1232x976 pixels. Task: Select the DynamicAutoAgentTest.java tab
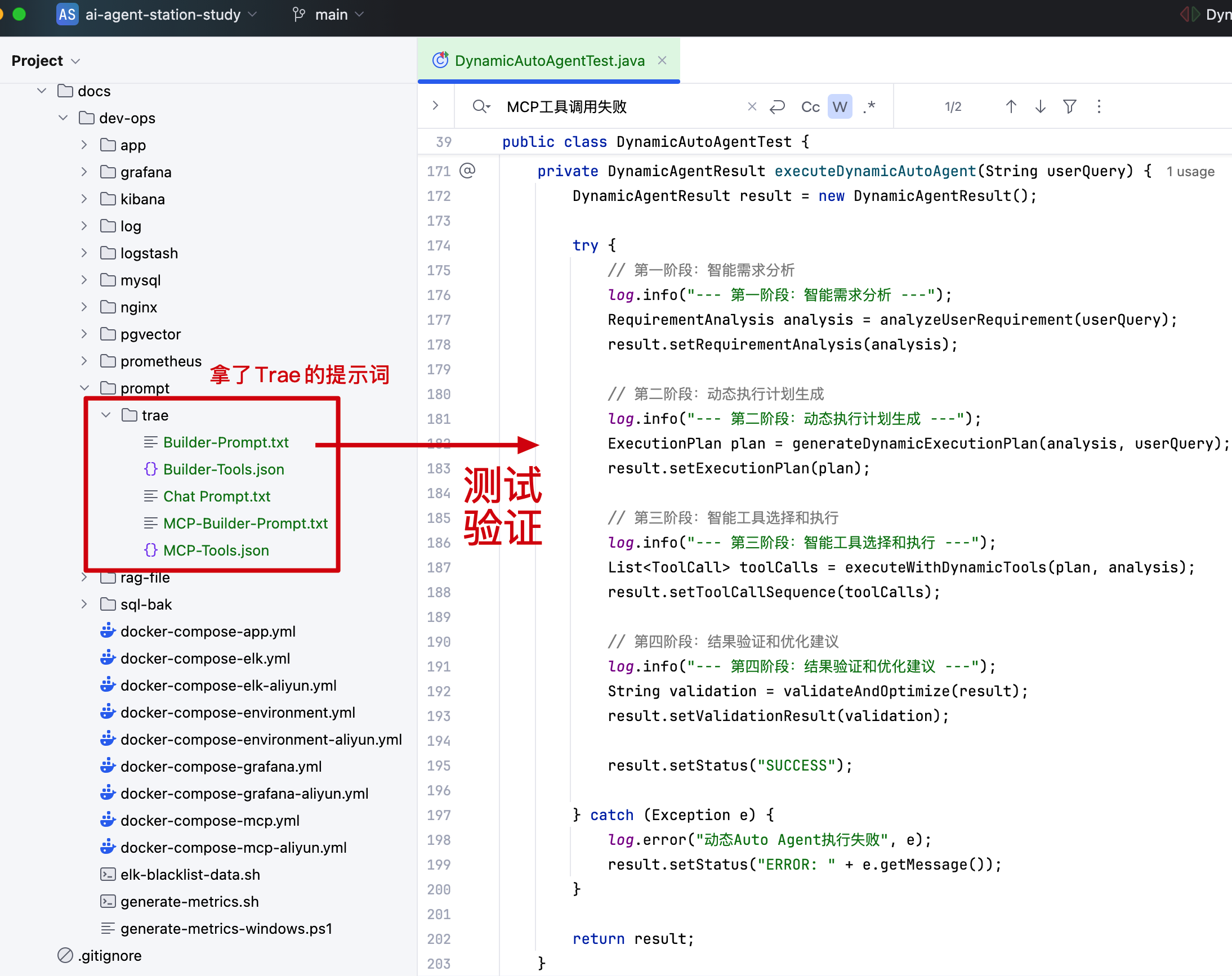pyautogui.click(x=548, y=61)
